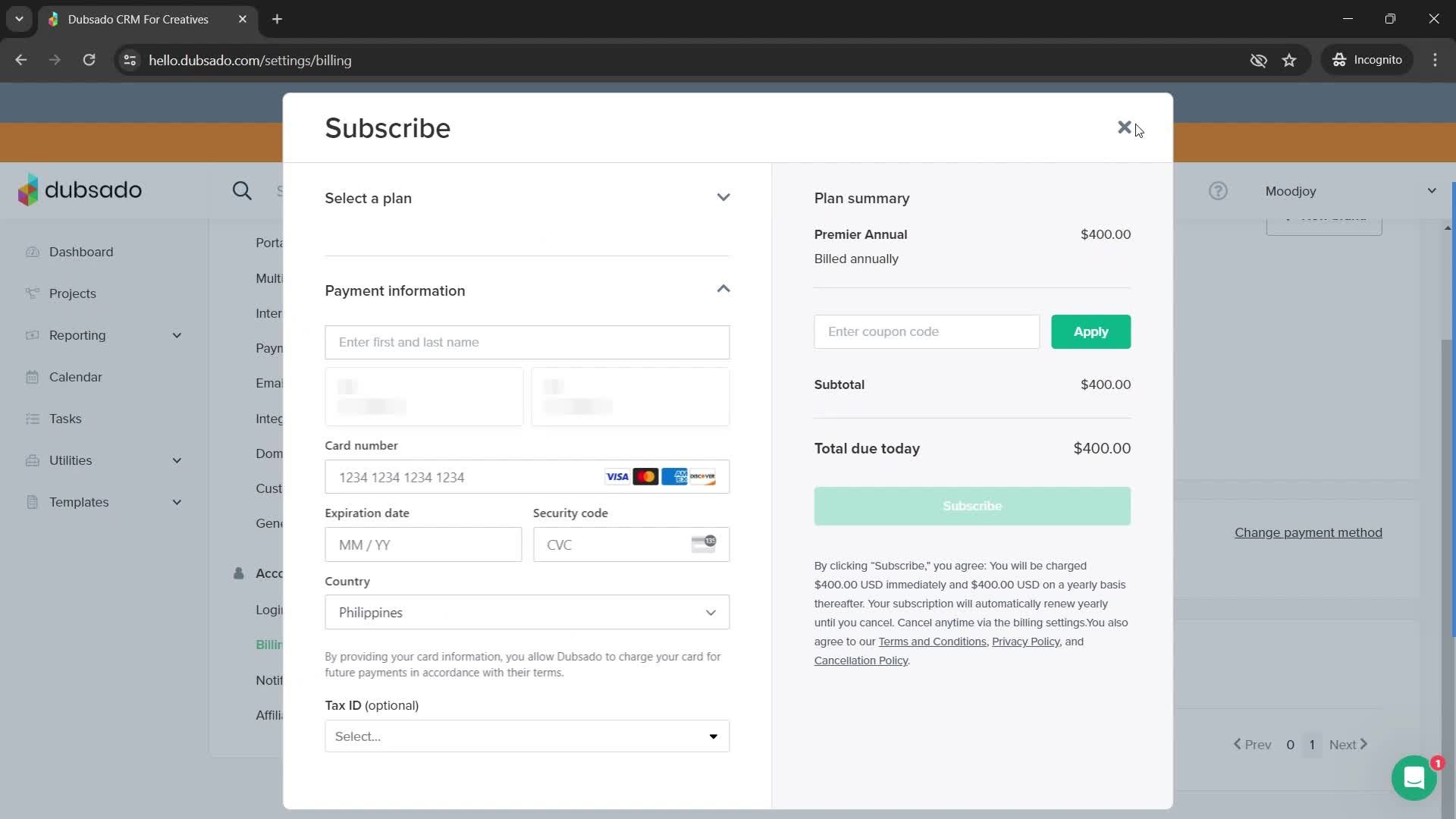Click the Tasks sidebar icon
Screen dimensions: 1456x819
[x=32, y=419]
